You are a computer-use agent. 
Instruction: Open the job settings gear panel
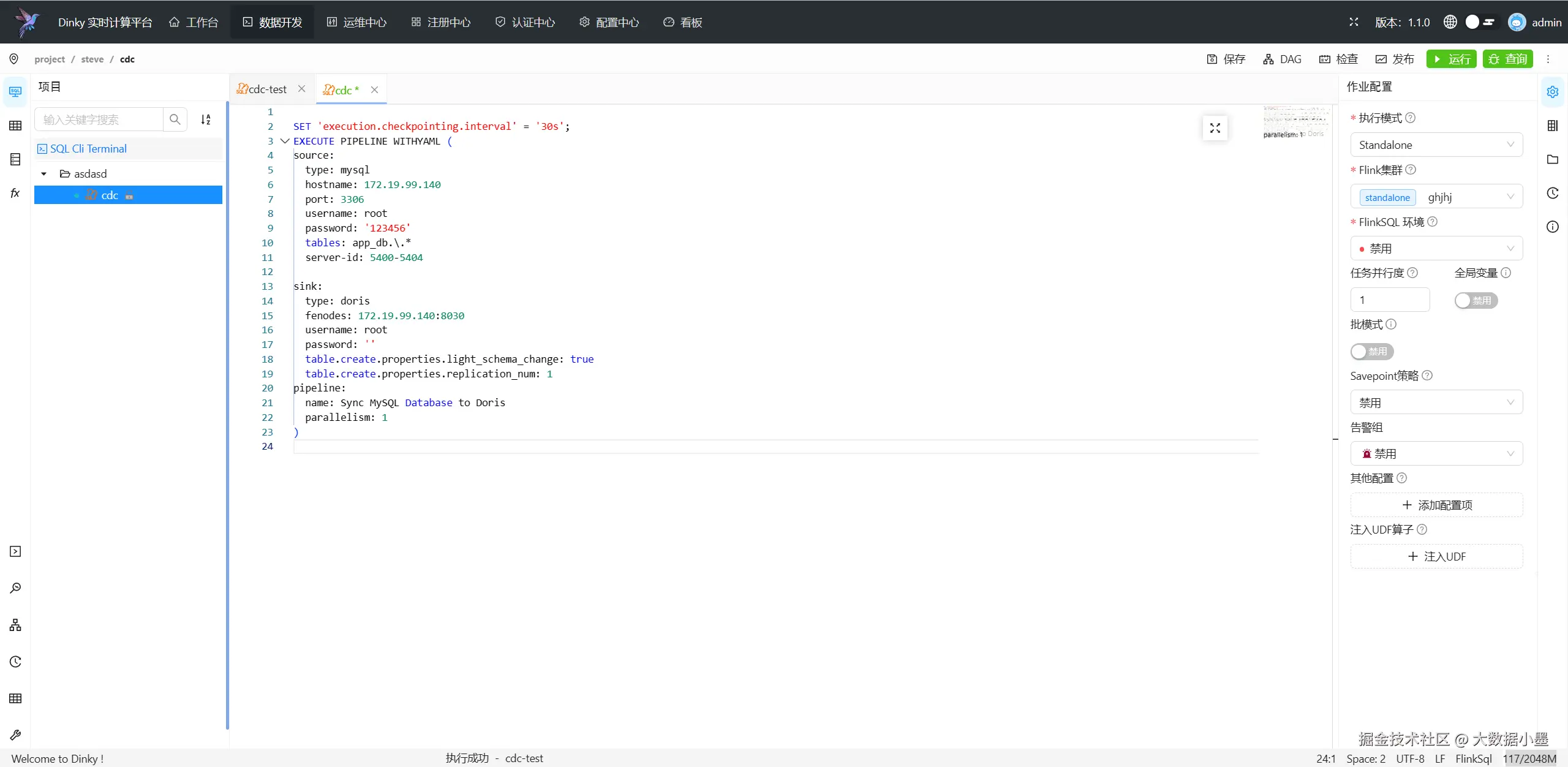click(x=1552, y=92)
